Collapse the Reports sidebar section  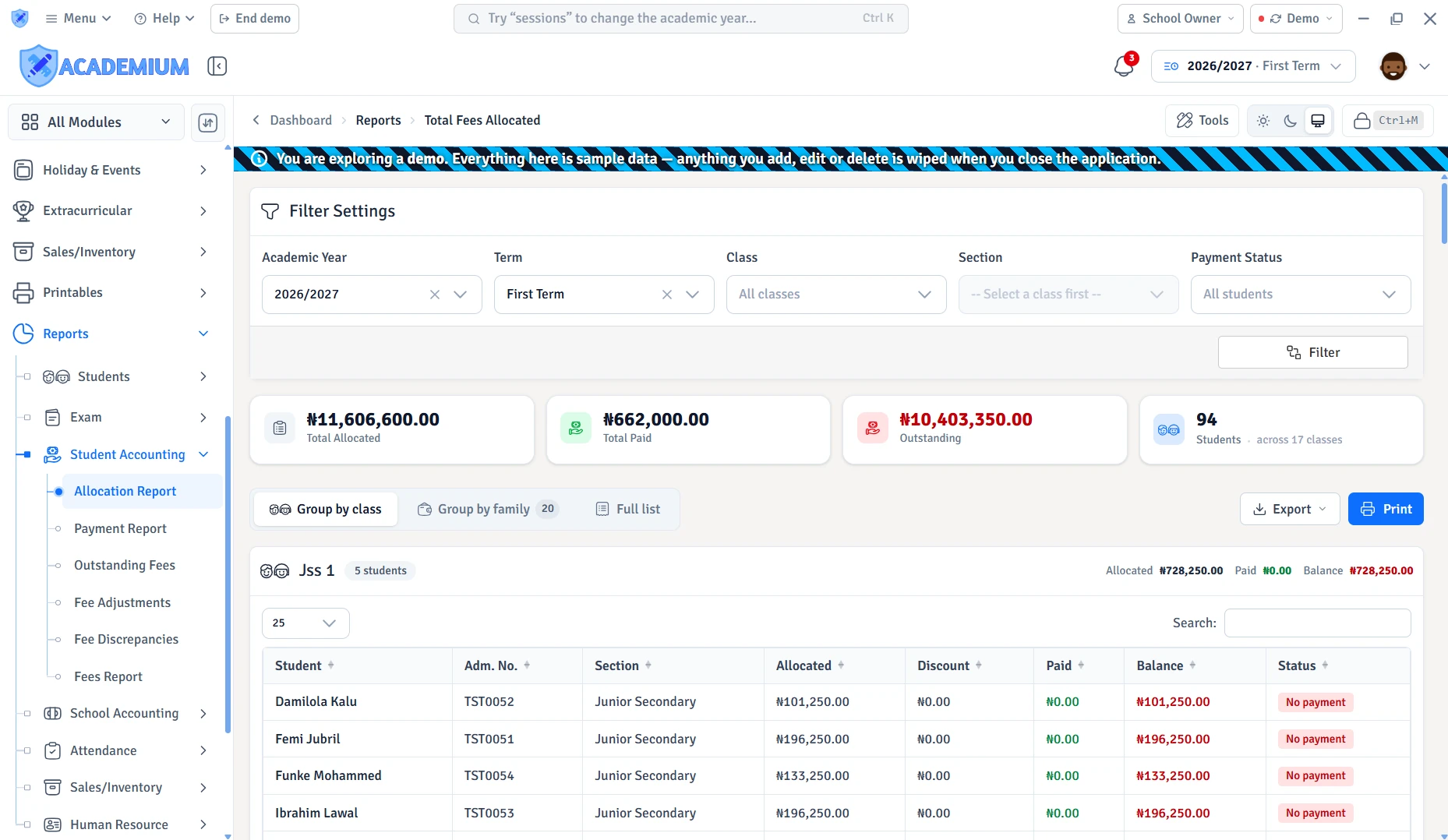click(111, 334)
